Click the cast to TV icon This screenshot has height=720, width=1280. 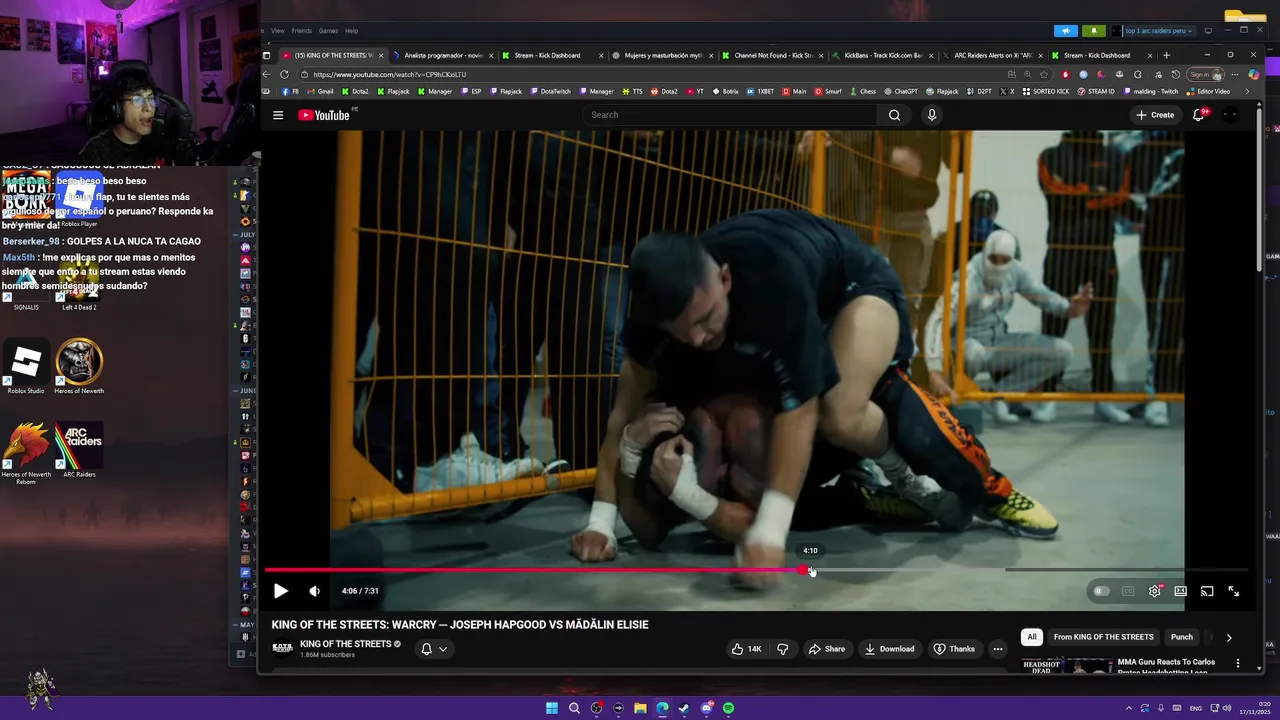click(1207, 591)
